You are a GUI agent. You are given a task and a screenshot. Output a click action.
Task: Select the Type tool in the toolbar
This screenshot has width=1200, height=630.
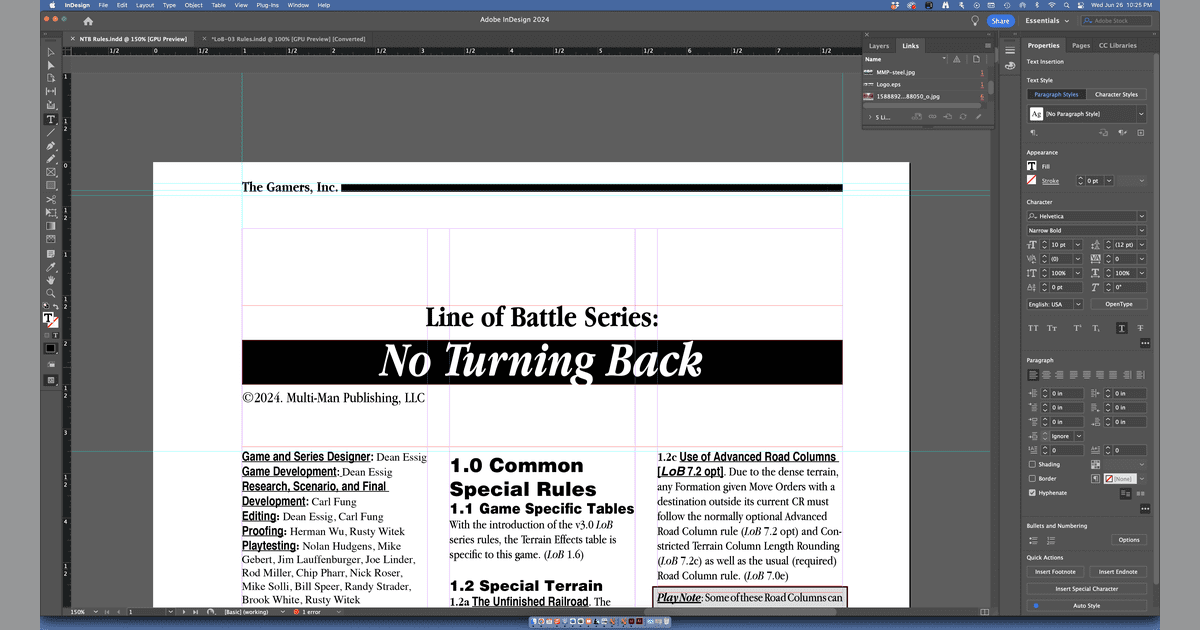click(50, 119)
